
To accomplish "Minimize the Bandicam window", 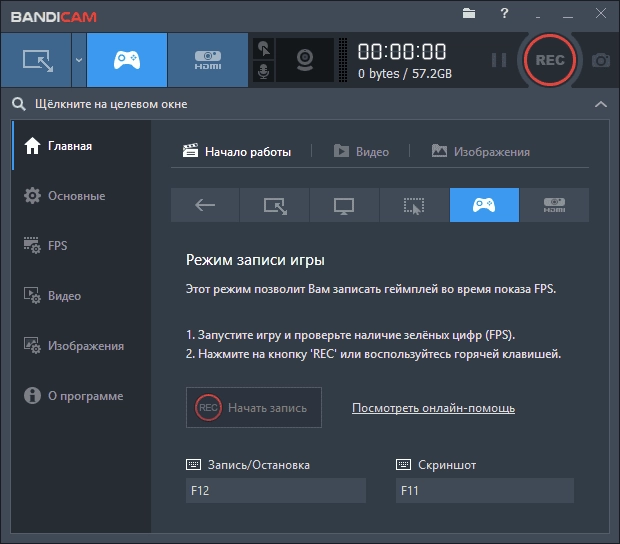I will (x=568, y=17).
